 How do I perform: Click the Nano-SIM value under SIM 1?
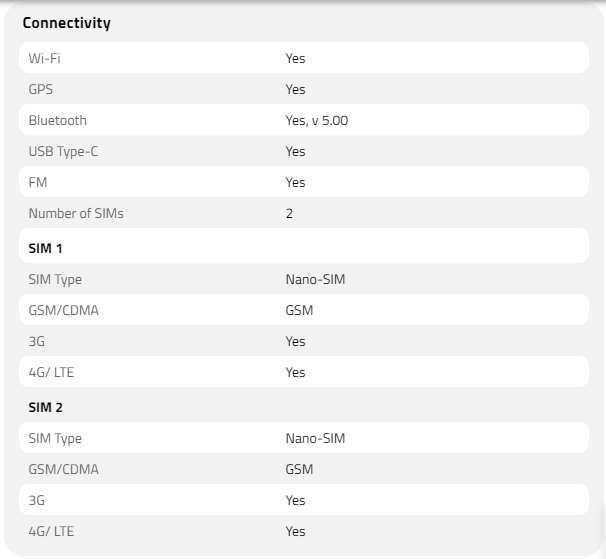coord(315,279)
